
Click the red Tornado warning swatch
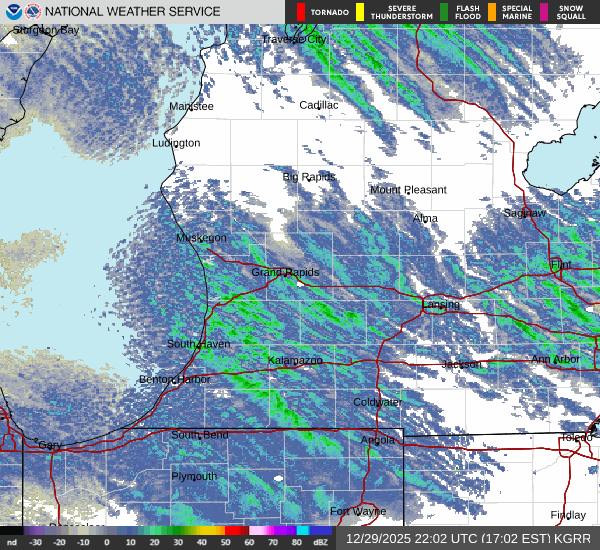click(301, 12)
